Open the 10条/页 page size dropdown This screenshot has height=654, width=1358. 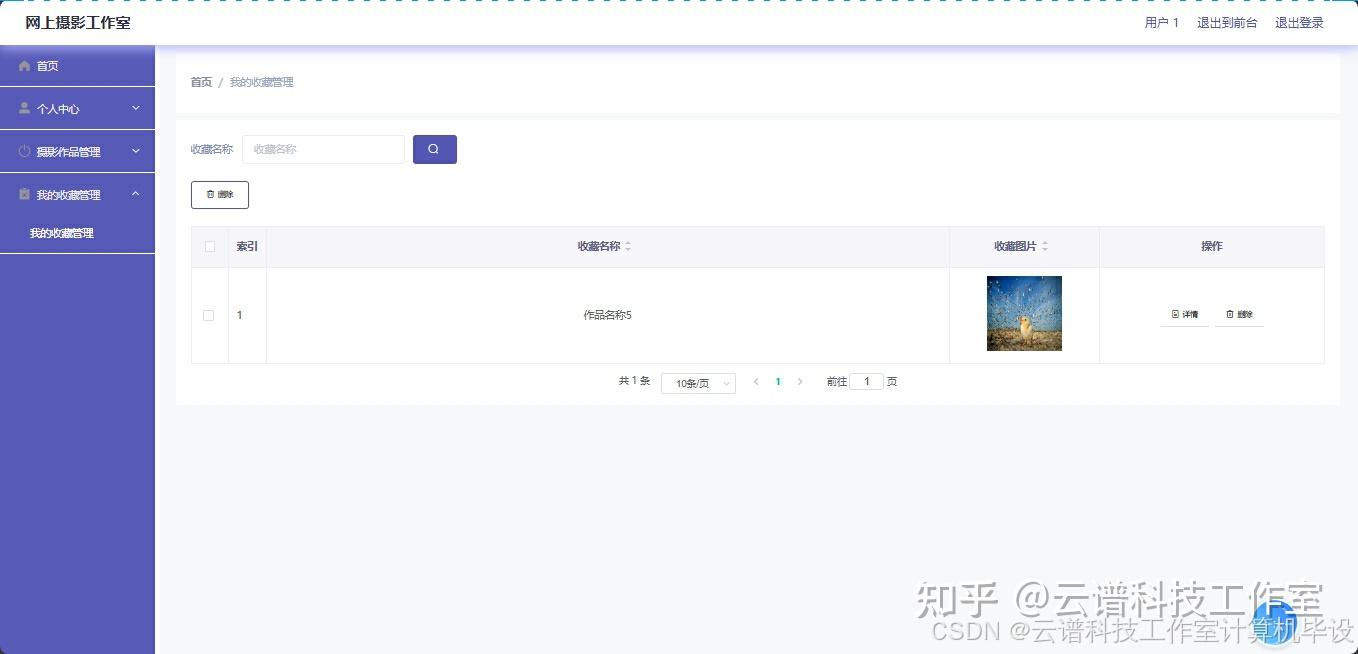pos(697,382)
